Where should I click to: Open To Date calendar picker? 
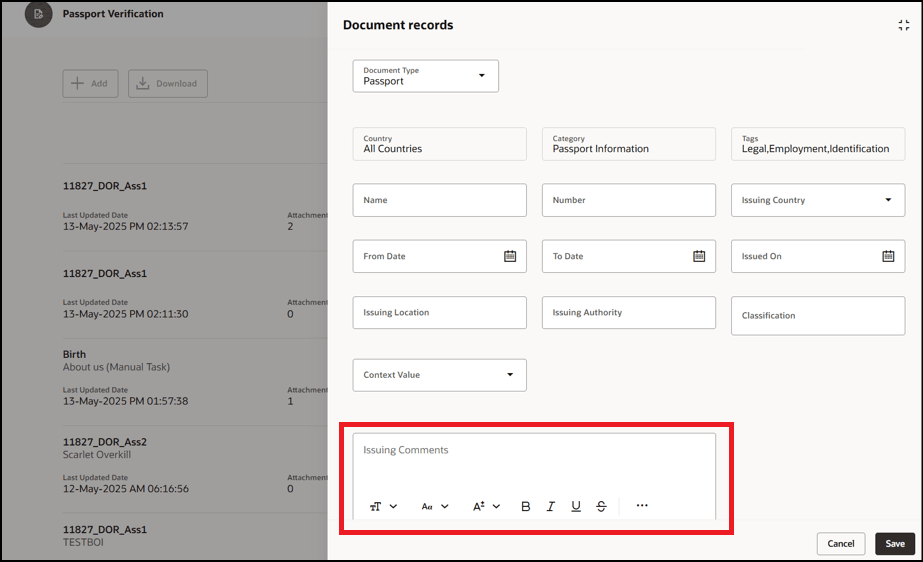[x=699, y=256]
